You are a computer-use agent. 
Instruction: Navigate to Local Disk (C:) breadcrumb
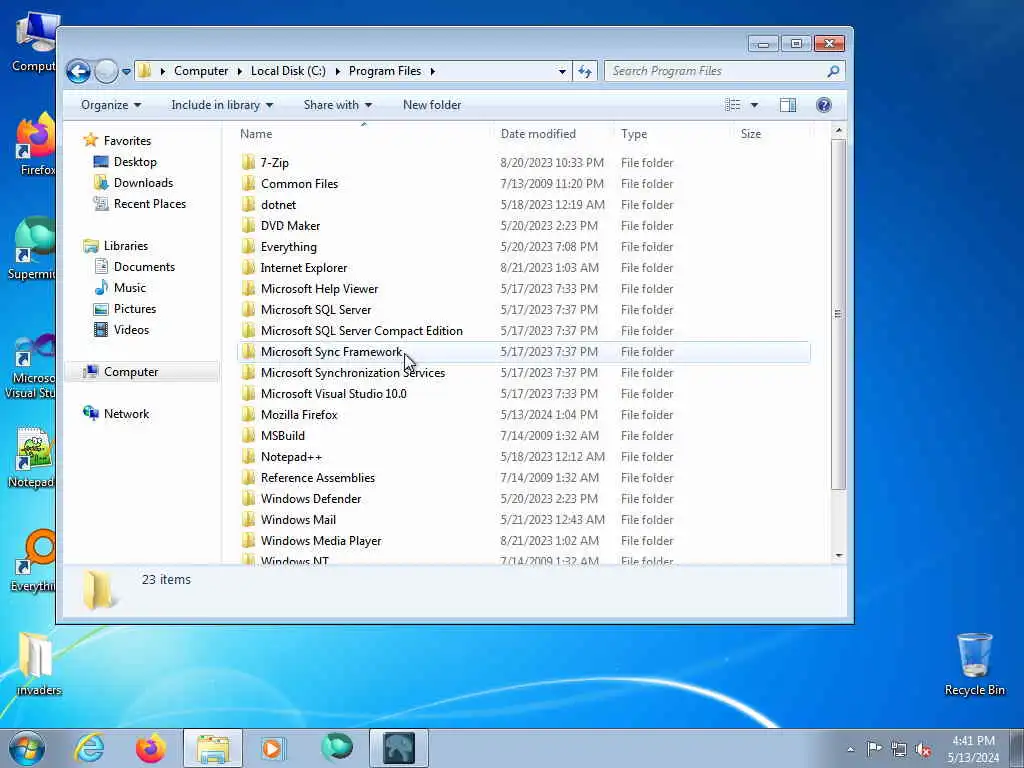288,71
